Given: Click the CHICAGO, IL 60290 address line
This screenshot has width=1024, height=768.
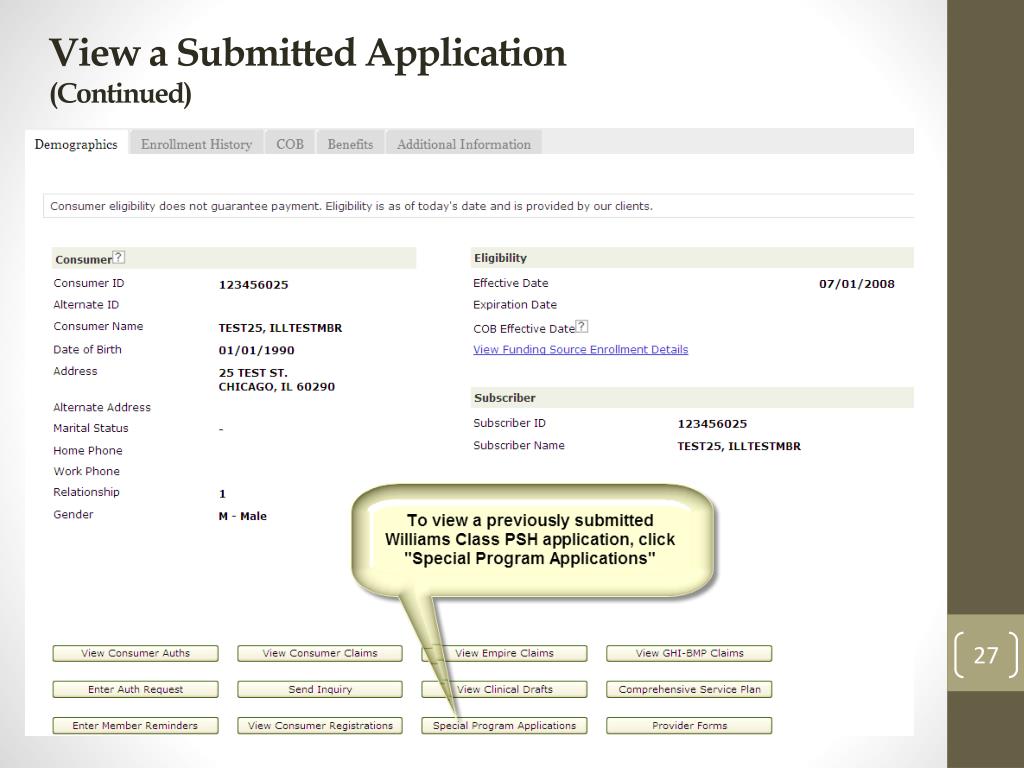Looking at the screenshot, I should pos(276,387).
